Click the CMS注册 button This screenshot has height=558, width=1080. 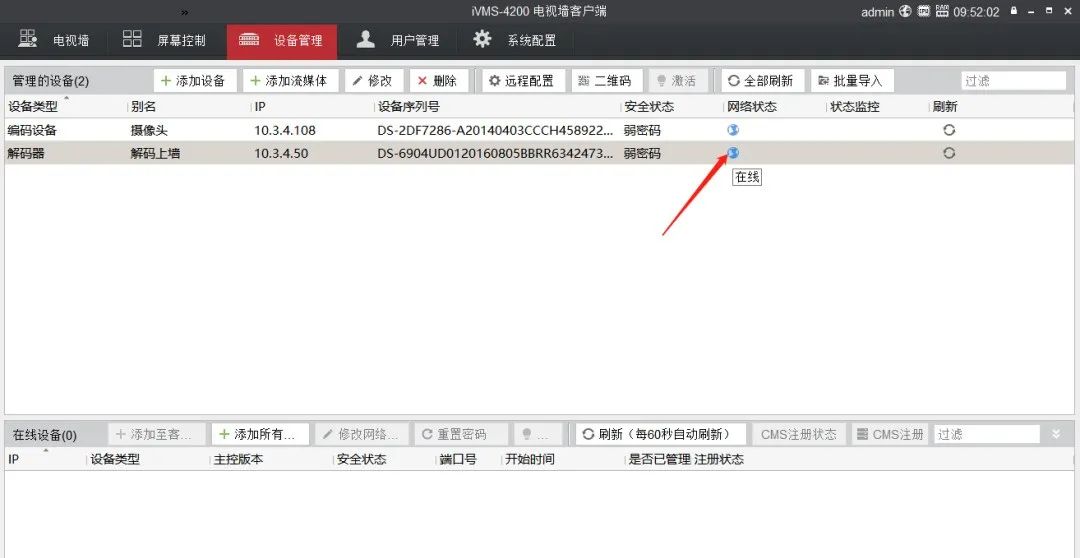pos(890,434)
